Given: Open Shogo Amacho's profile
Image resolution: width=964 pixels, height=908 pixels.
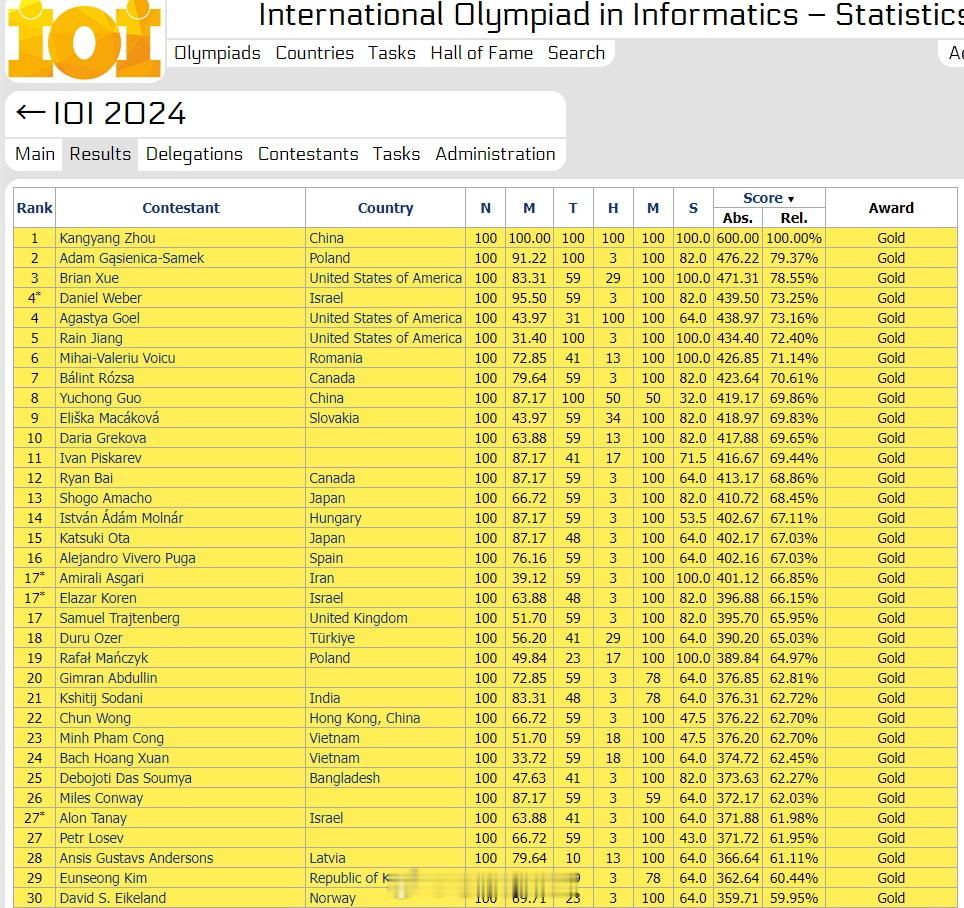Looking at the screenshot, I should 106,498.
